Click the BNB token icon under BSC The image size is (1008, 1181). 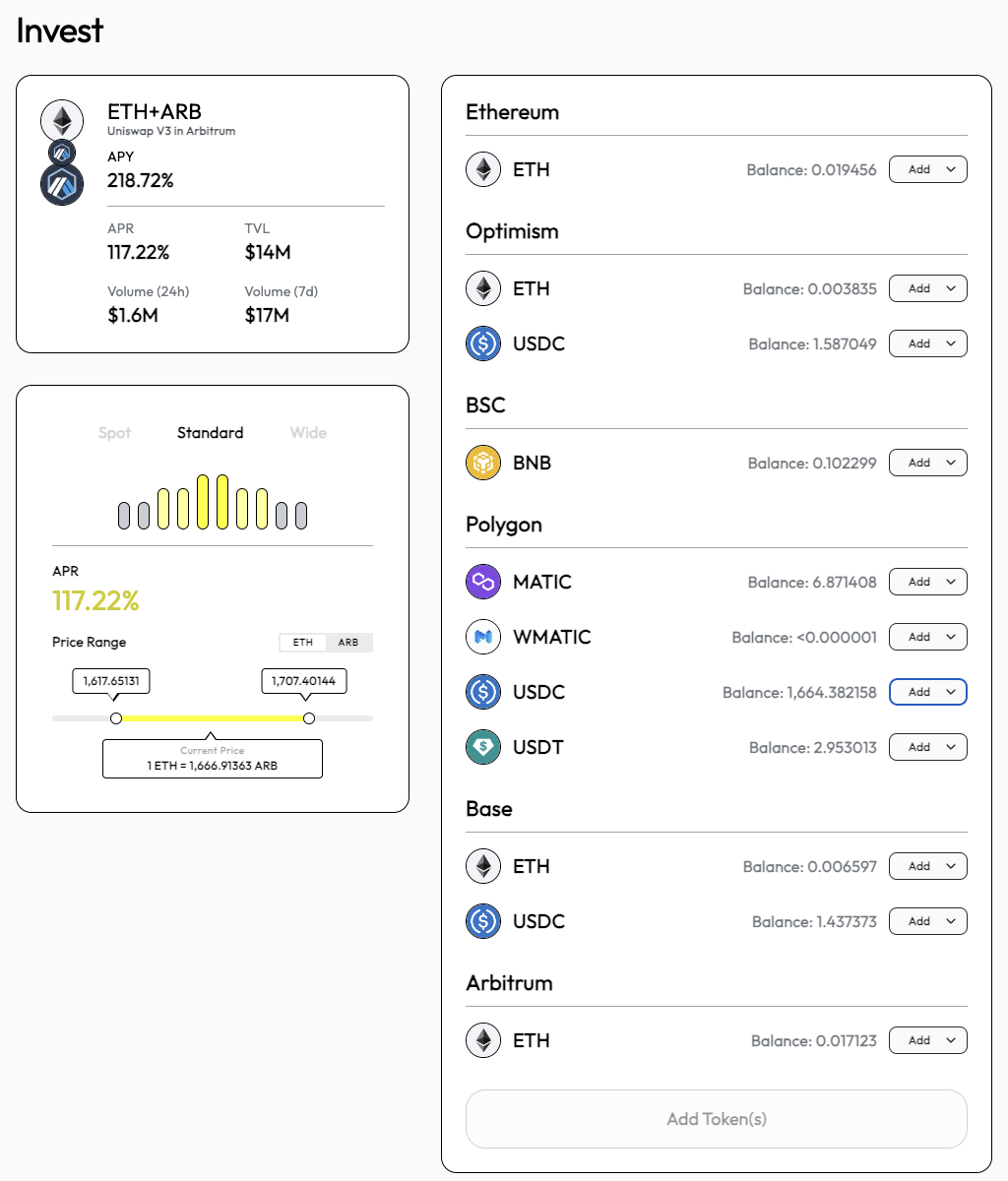[x=483, y=463]
